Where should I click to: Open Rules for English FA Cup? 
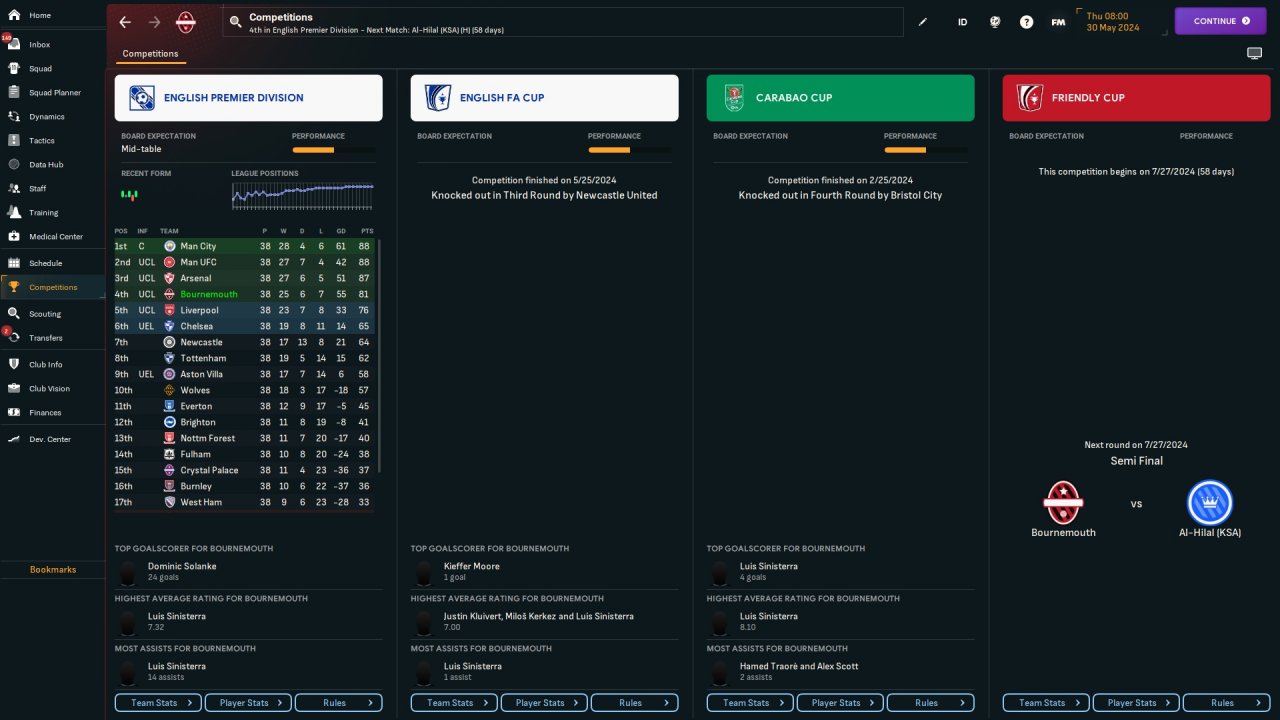click(x=635, y=703)
